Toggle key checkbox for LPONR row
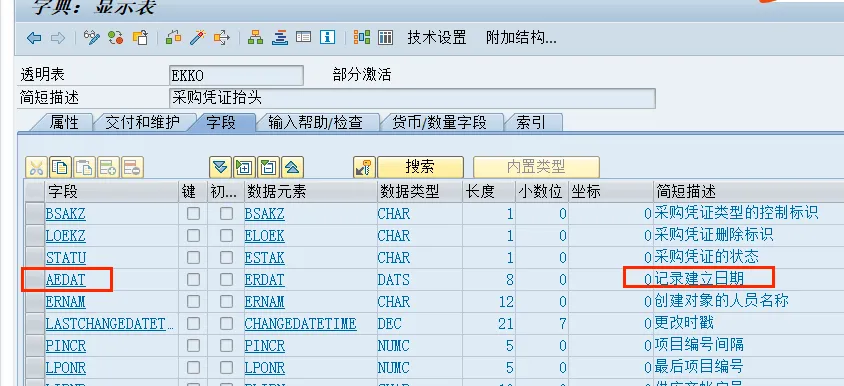The image size is (844, 386). coord(193,368)
